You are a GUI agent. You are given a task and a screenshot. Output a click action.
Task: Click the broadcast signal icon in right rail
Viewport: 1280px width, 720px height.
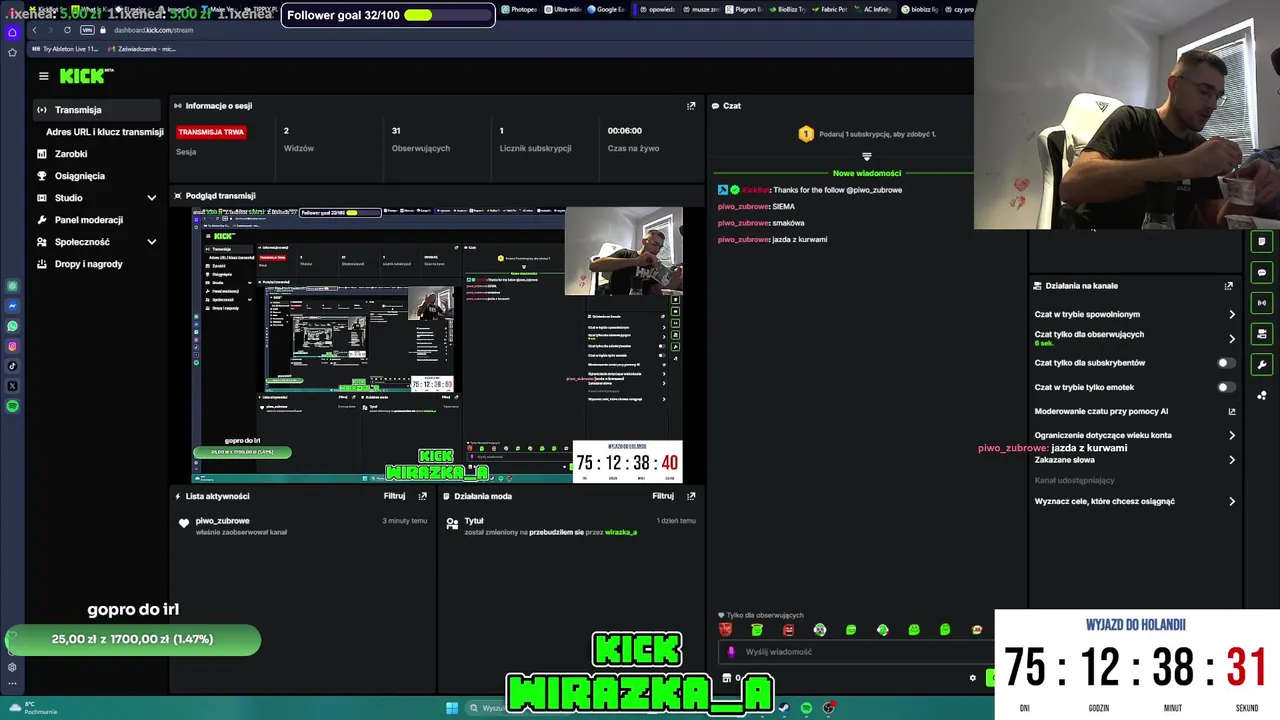point(1262,303)
